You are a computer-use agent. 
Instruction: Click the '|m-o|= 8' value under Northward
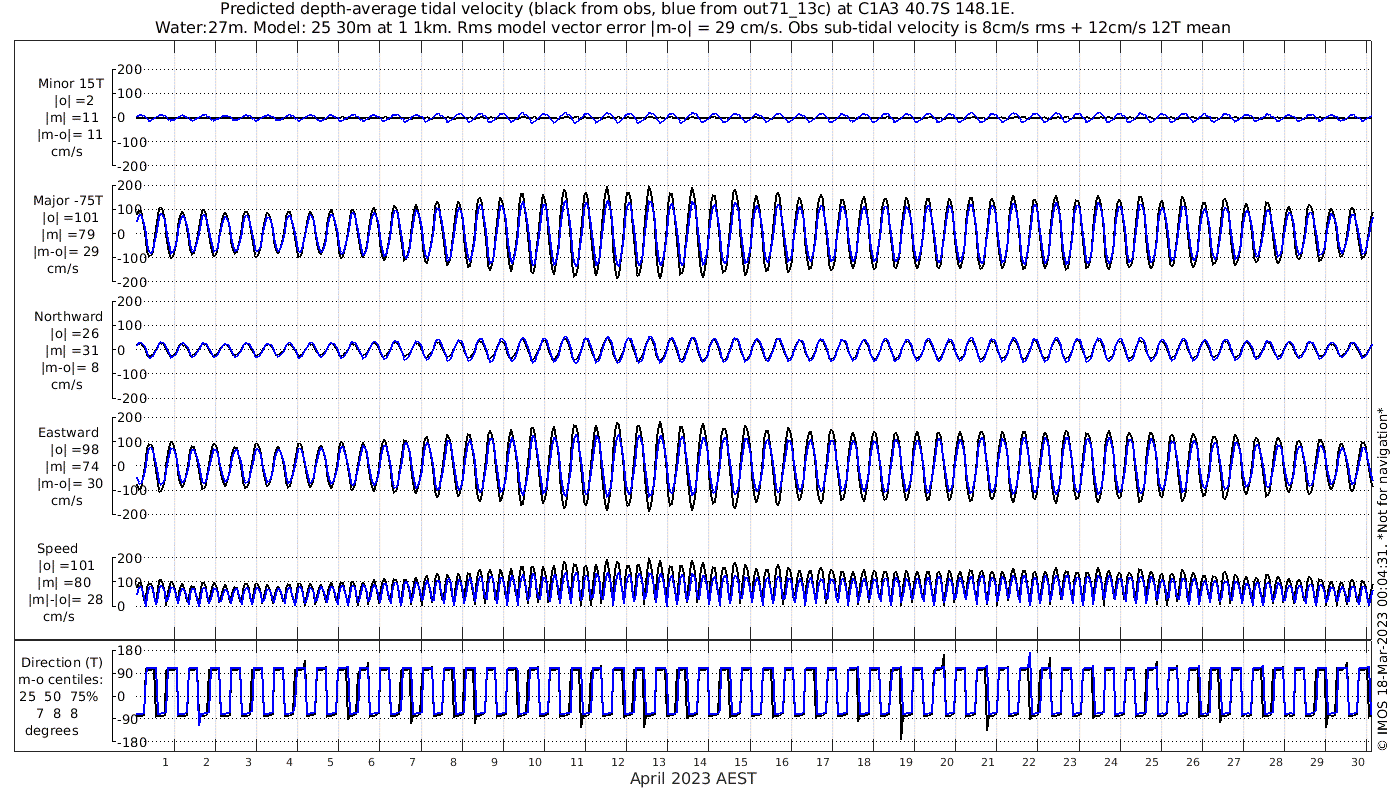pos(70,368)
